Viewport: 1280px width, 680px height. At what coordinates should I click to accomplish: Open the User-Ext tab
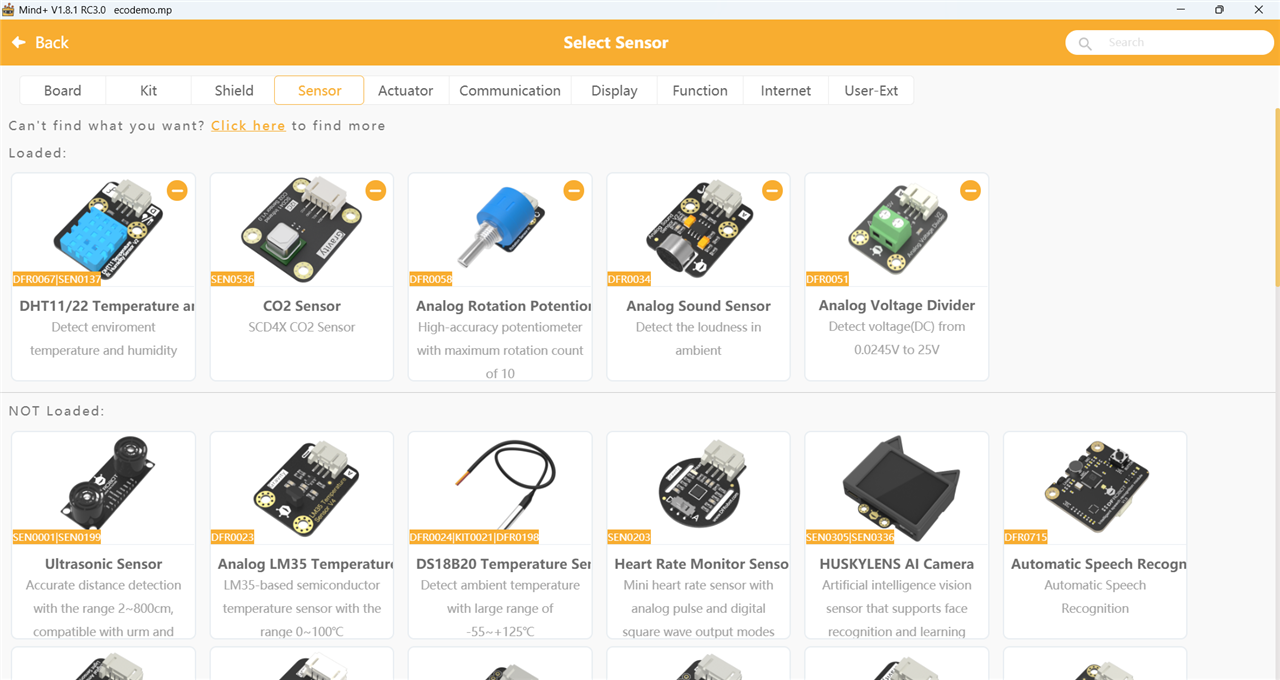point(871,90)
